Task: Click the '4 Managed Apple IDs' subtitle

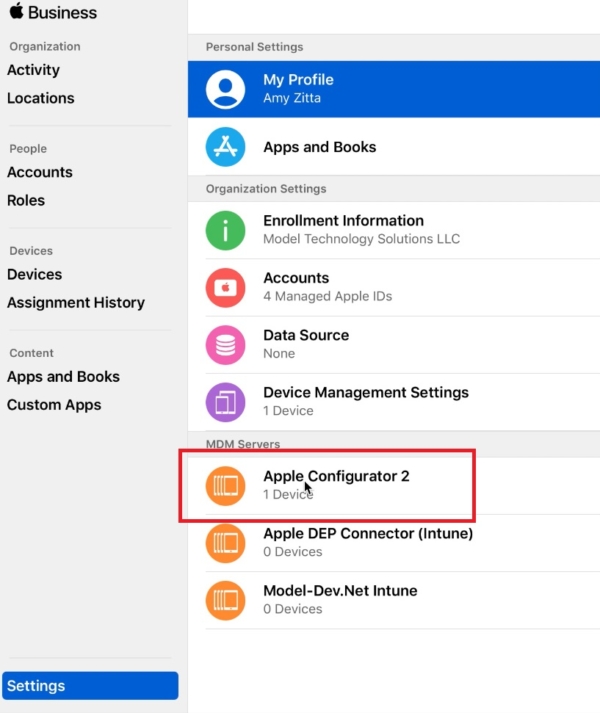Action: coord(328,296)
